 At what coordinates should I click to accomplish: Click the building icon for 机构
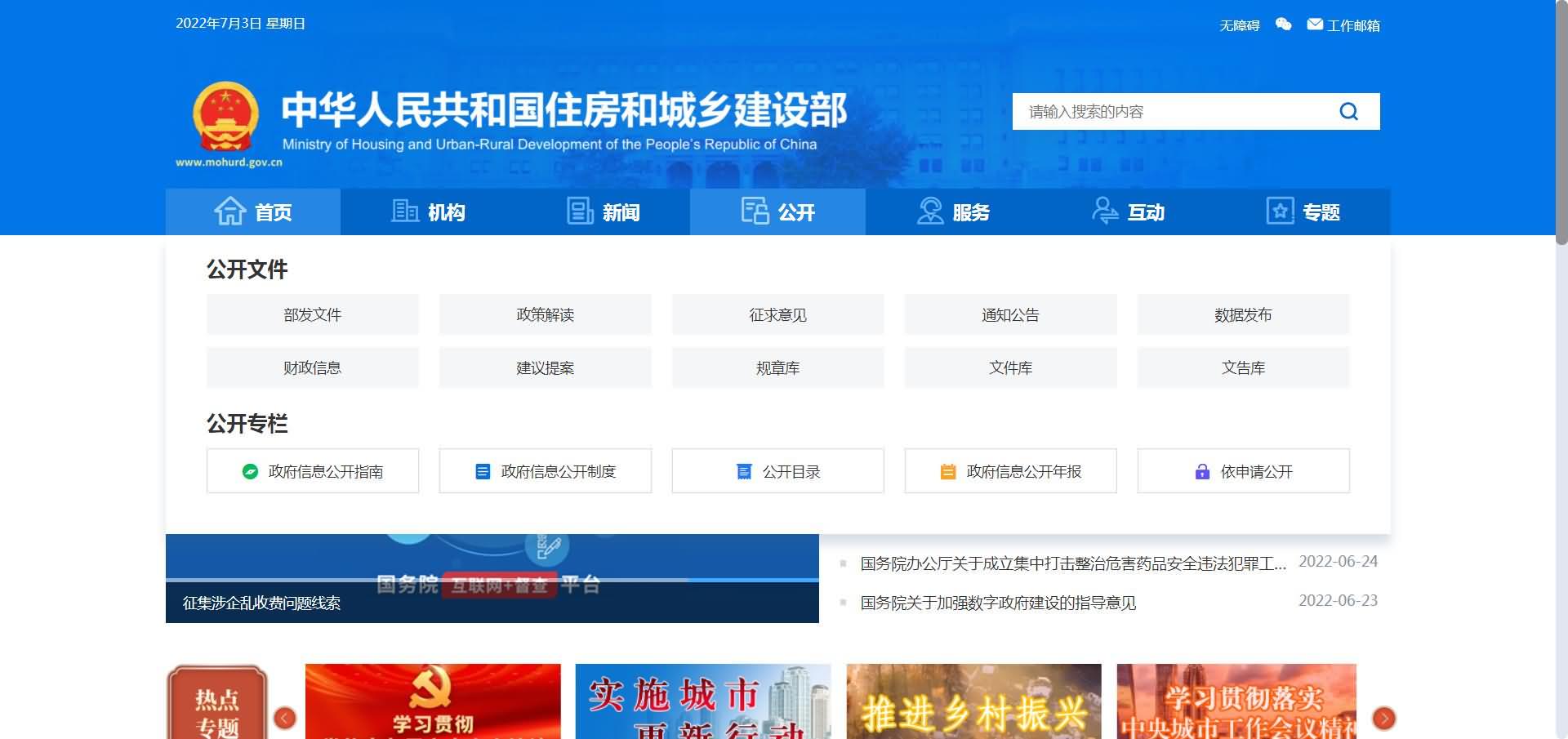point(405,211)
